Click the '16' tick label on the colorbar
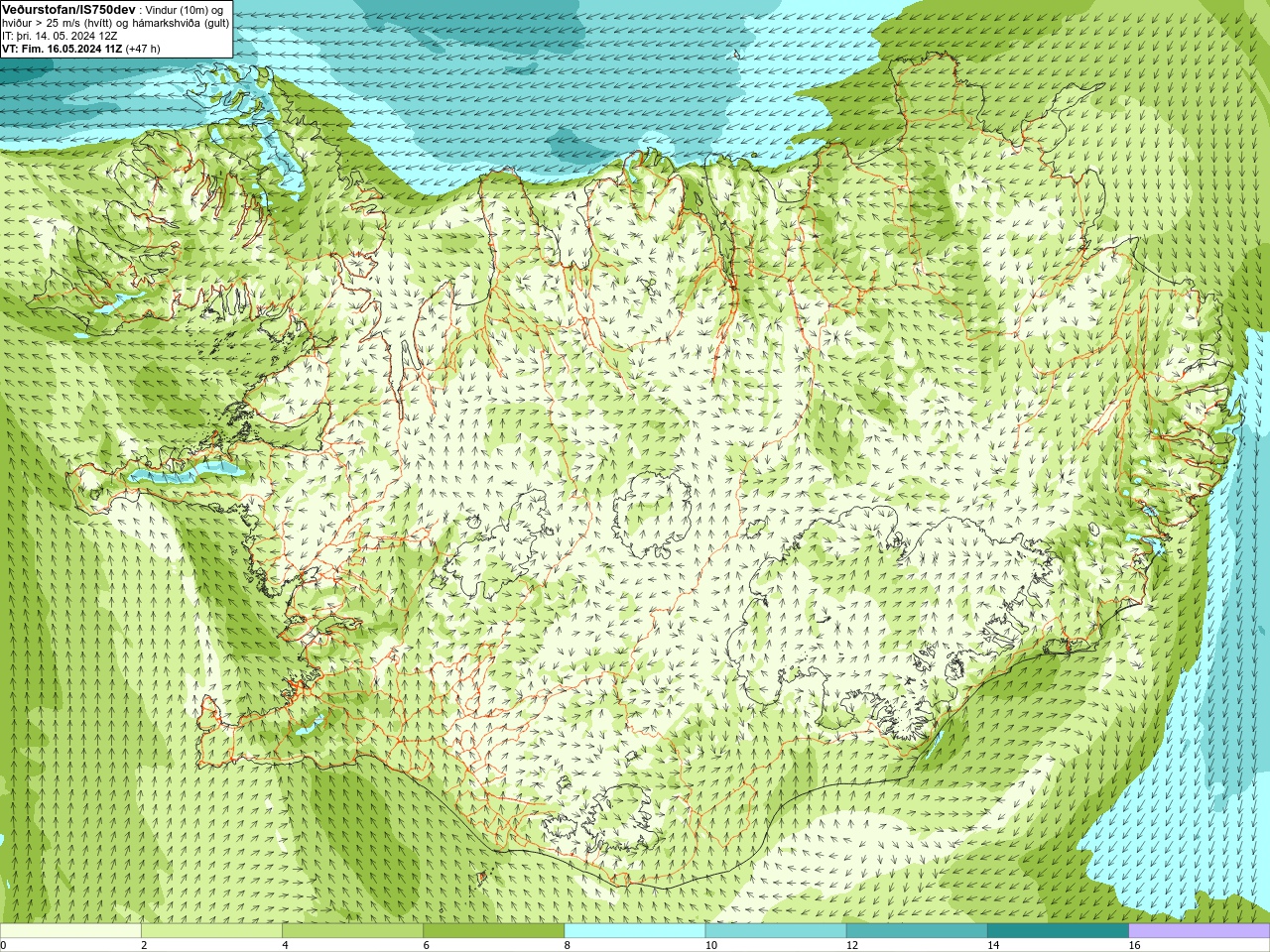 tap(1135, 945)
